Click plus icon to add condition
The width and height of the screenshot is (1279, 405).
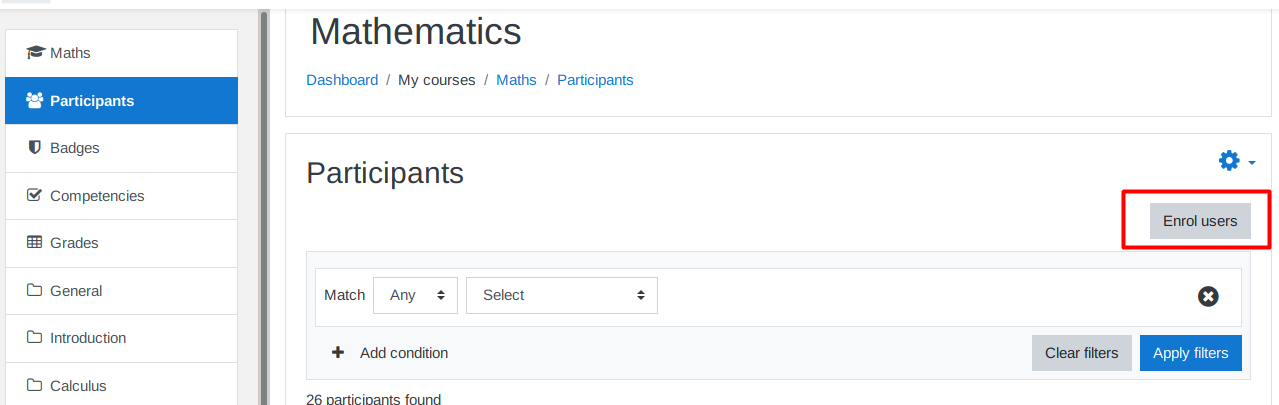pos(338,353)
